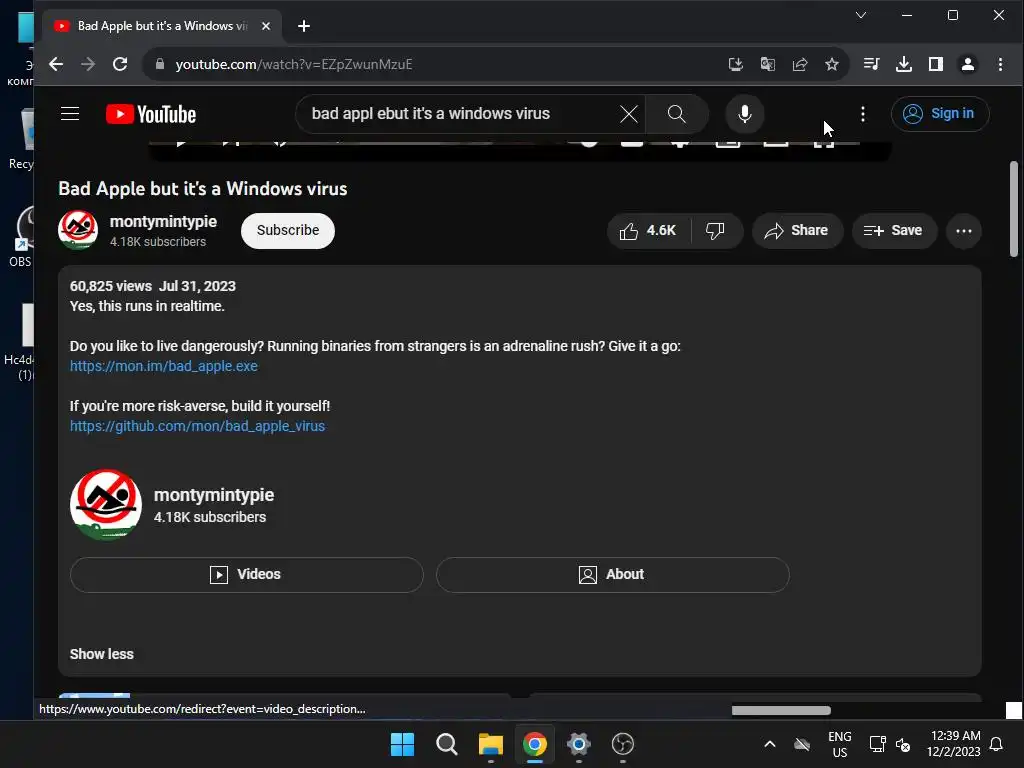Open Chrome downloads
The image size is (1024, 768).
904,64
